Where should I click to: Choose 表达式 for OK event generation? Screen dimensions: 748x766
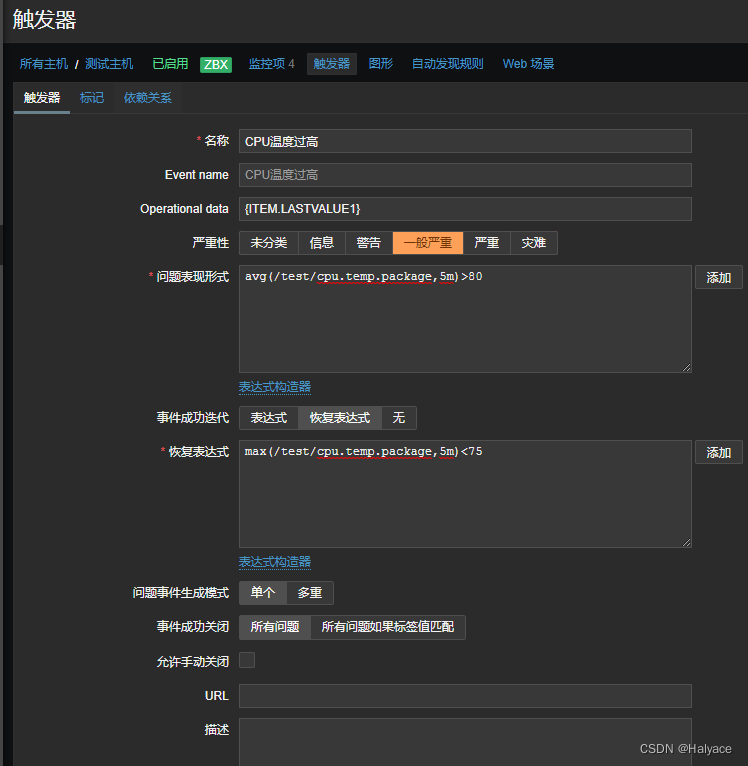click(268, 418)
